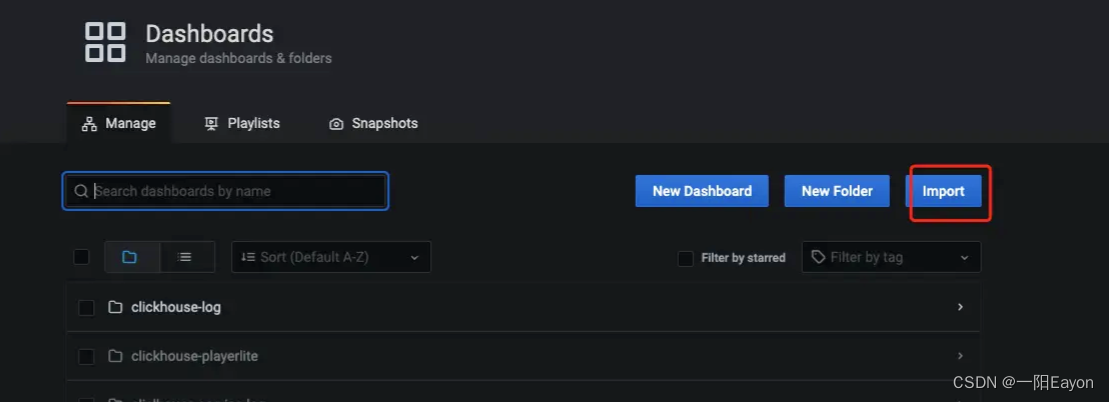Click the tag icon in filter
The image size is (1109, 402).
pos(818,257)
